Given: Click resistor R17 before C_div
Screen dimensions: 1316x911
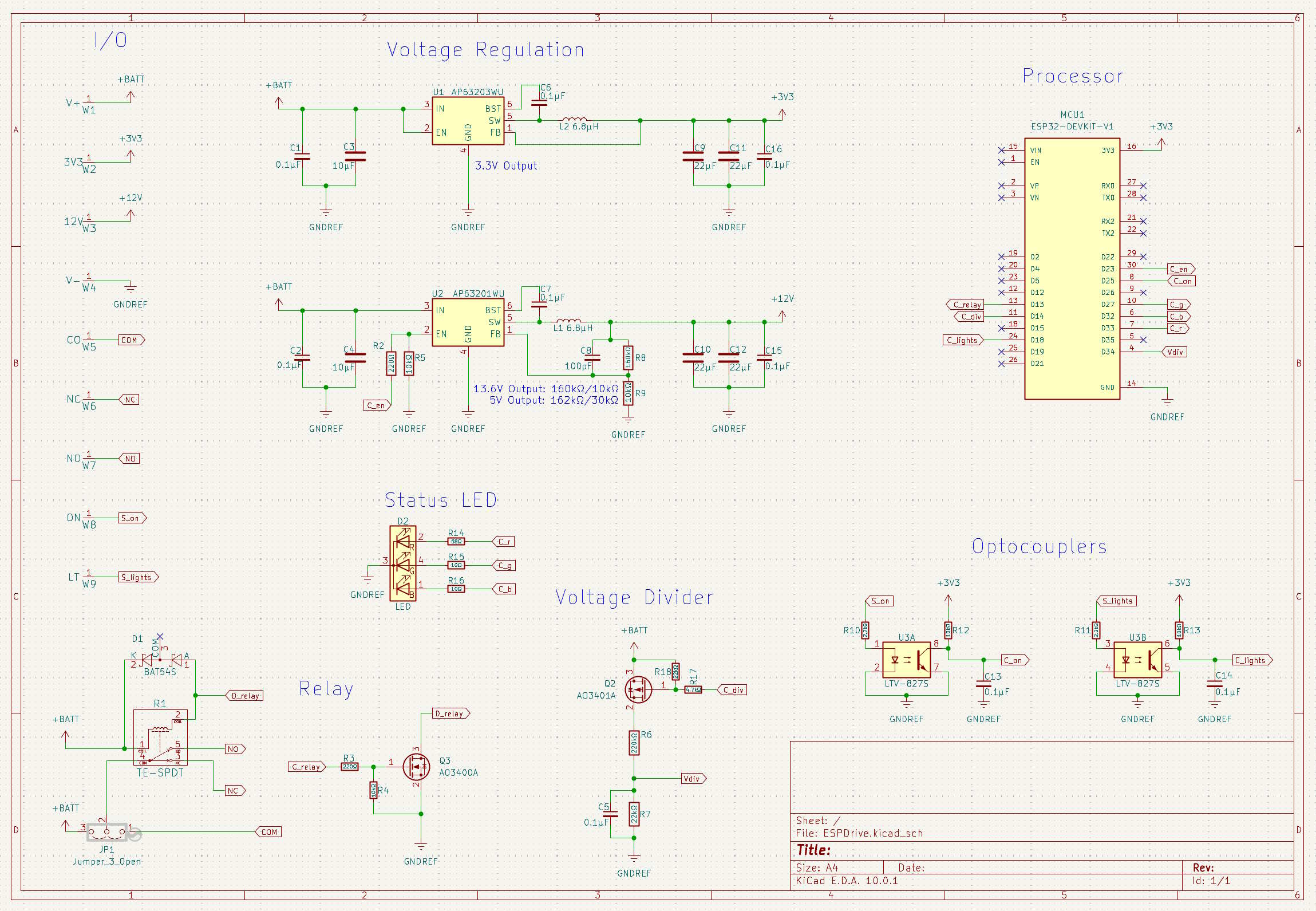Looking at the screenshot, I should pyautogui.click(x=693, y=689).
